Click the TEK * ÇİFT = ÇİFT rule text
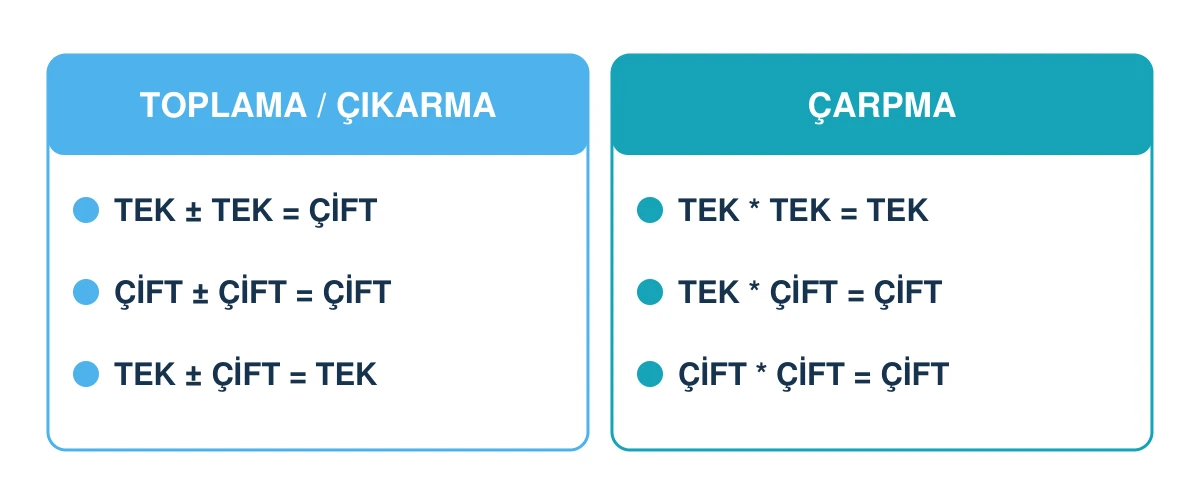 [810, 292]
